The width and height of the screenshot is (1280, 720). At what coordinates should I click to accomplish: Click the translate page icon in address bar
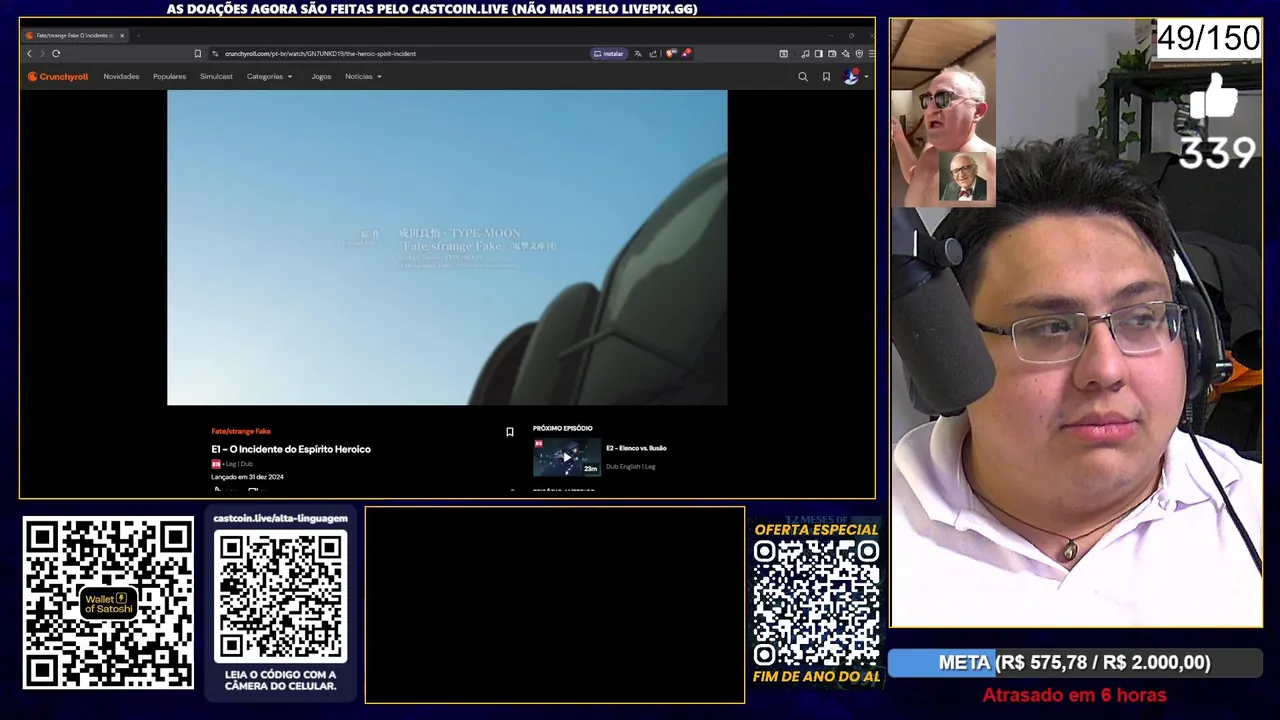click(x=638, y=54)
